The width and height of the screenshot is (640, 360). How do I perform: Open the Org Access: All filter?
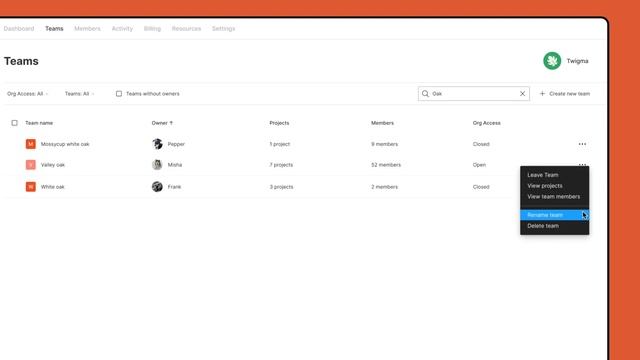coord(27,93)
